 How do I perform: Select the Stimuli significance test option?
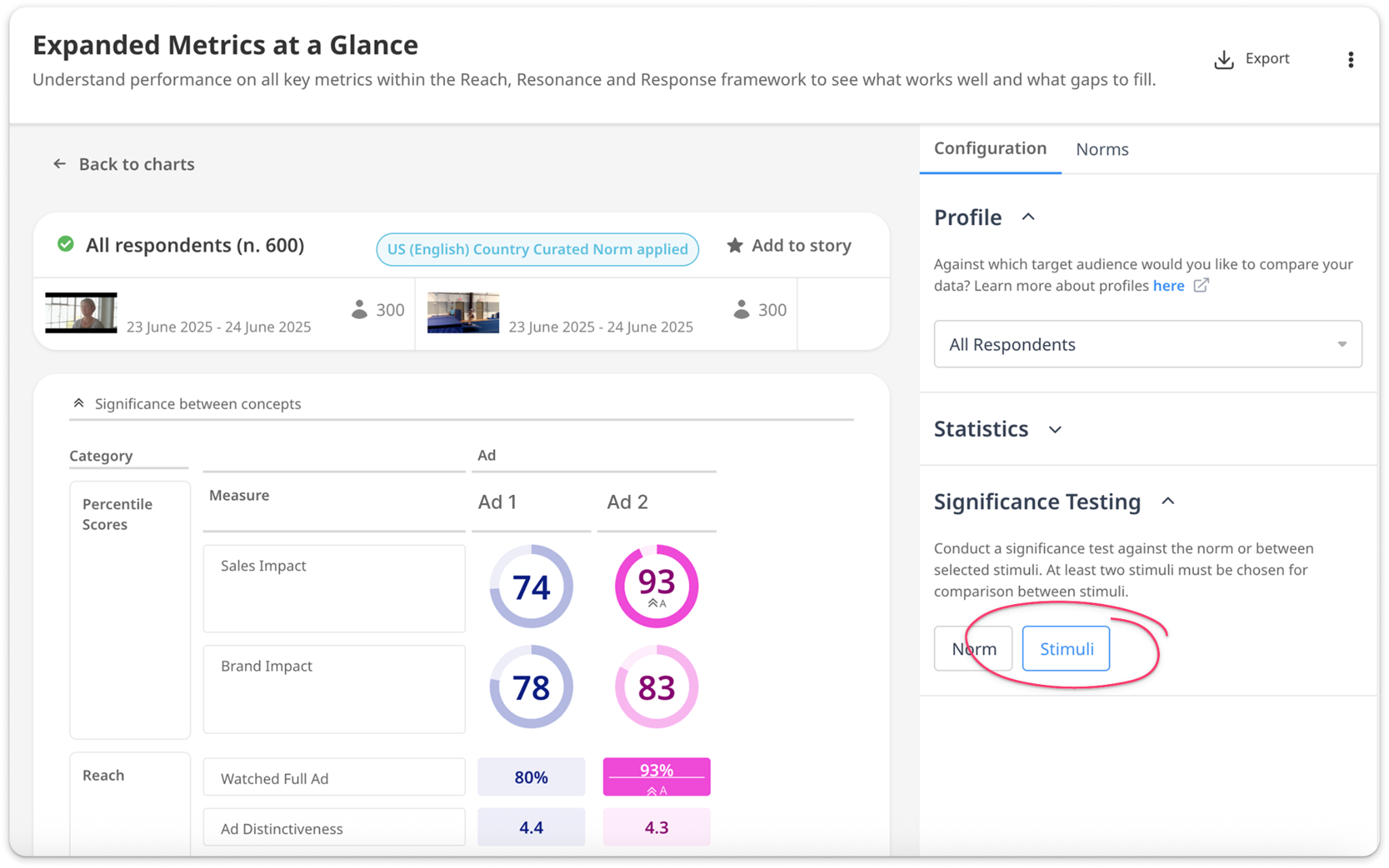(1065, 649)
